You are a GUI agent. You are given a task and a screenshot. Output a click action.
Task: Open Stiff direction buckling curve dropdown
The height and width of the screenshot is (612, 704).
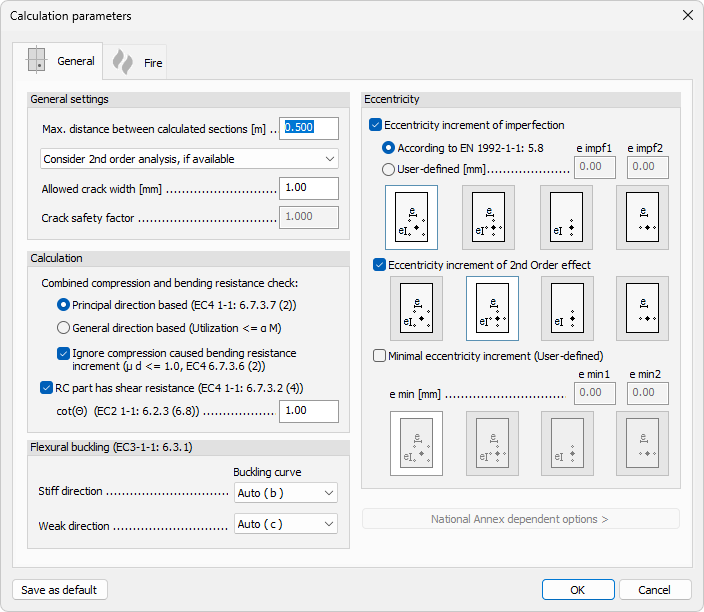286,493
